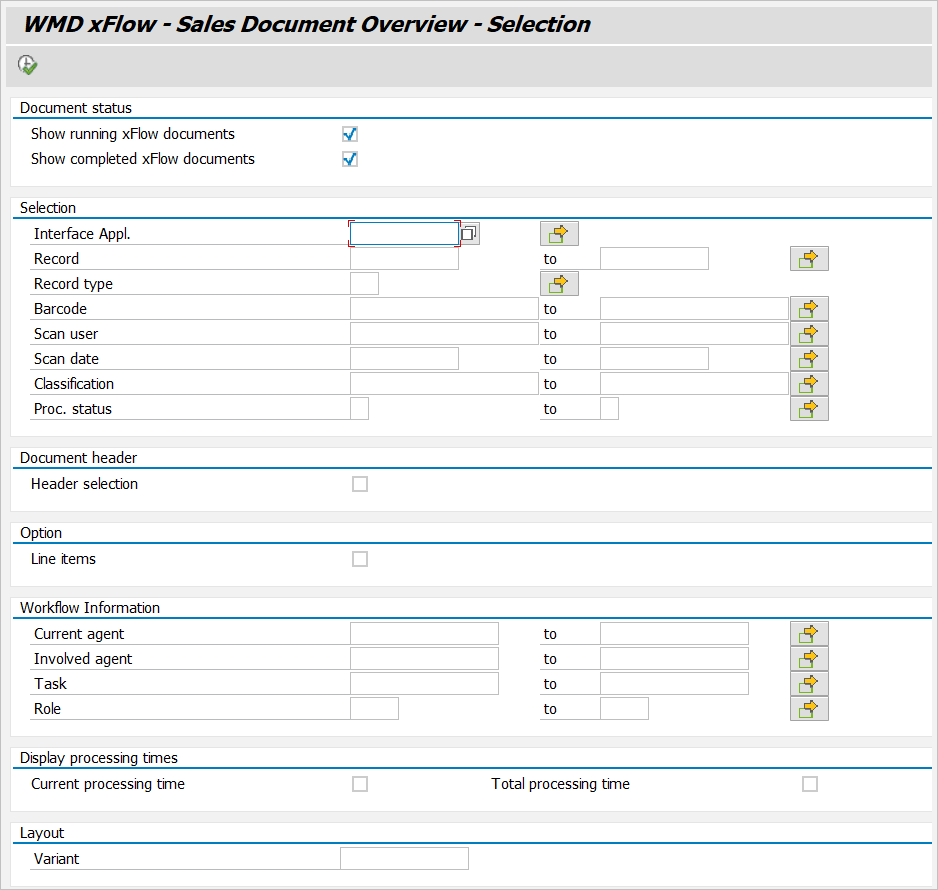Open multiple selection for Barcode
Image resolution: width=938 pixels, height=890 pixels.
pos(809,309)
